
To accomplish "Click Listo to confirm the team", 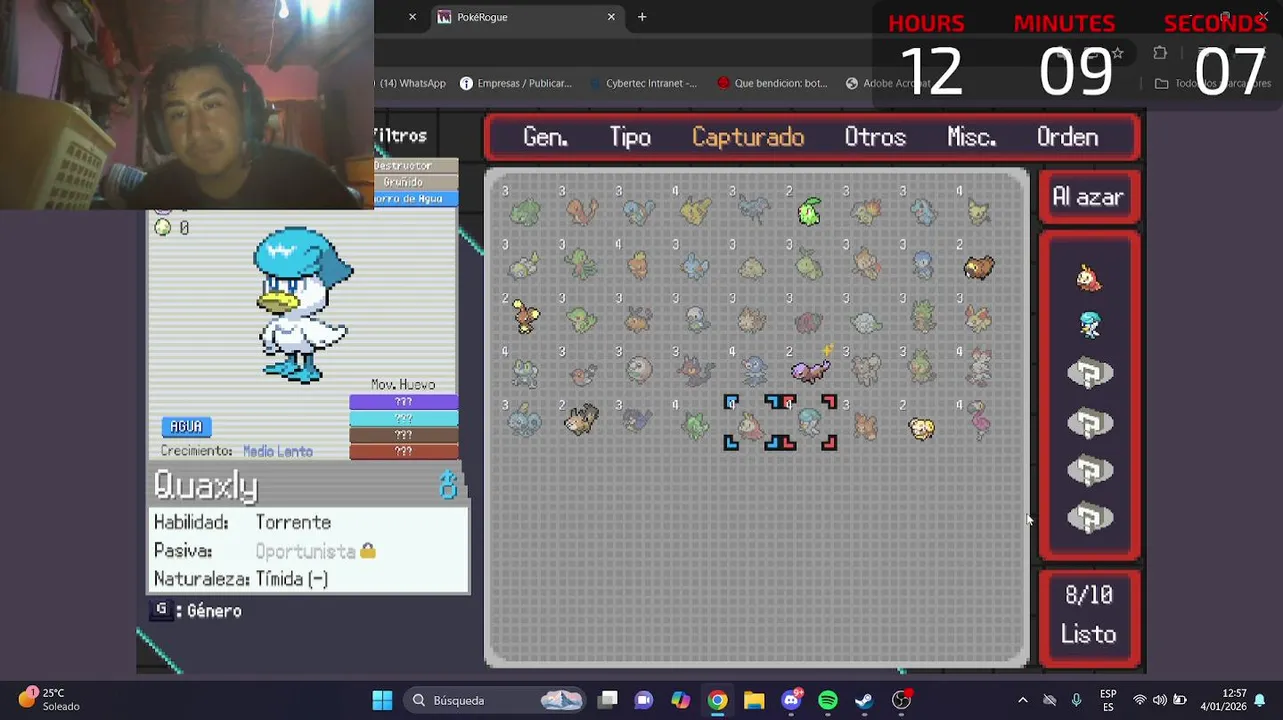I will 1089,634.
